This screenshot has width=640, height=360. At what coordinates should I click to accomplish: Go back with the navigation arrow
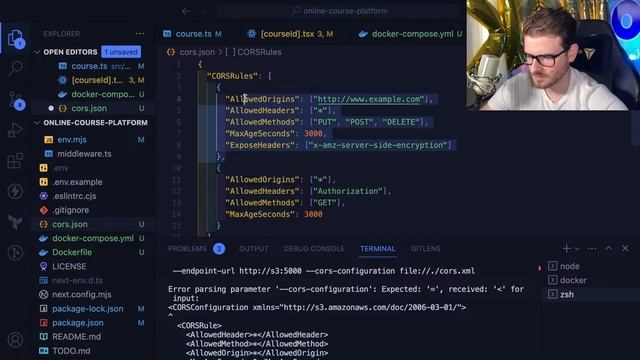tap(187, 11)
